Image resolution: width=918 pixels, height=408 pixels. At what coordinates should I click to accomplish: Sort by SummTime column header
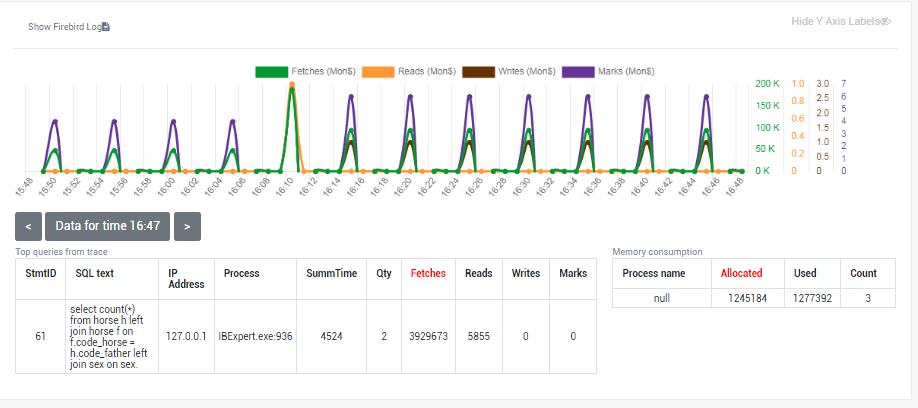click(331, 273)
